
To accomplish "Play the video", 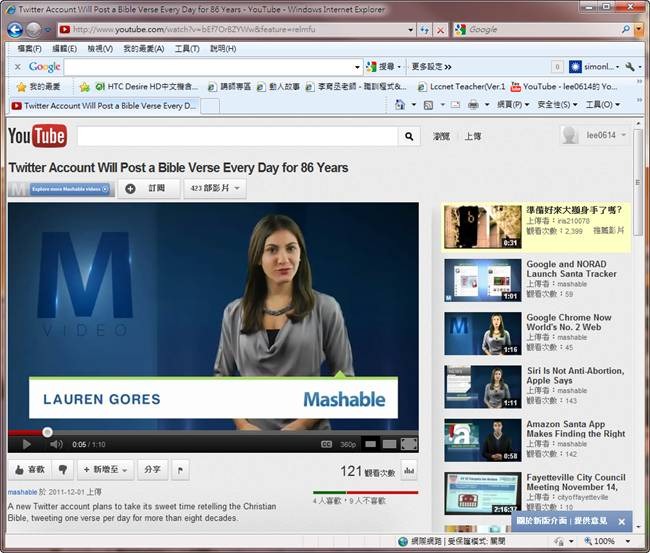I will 26,444.
